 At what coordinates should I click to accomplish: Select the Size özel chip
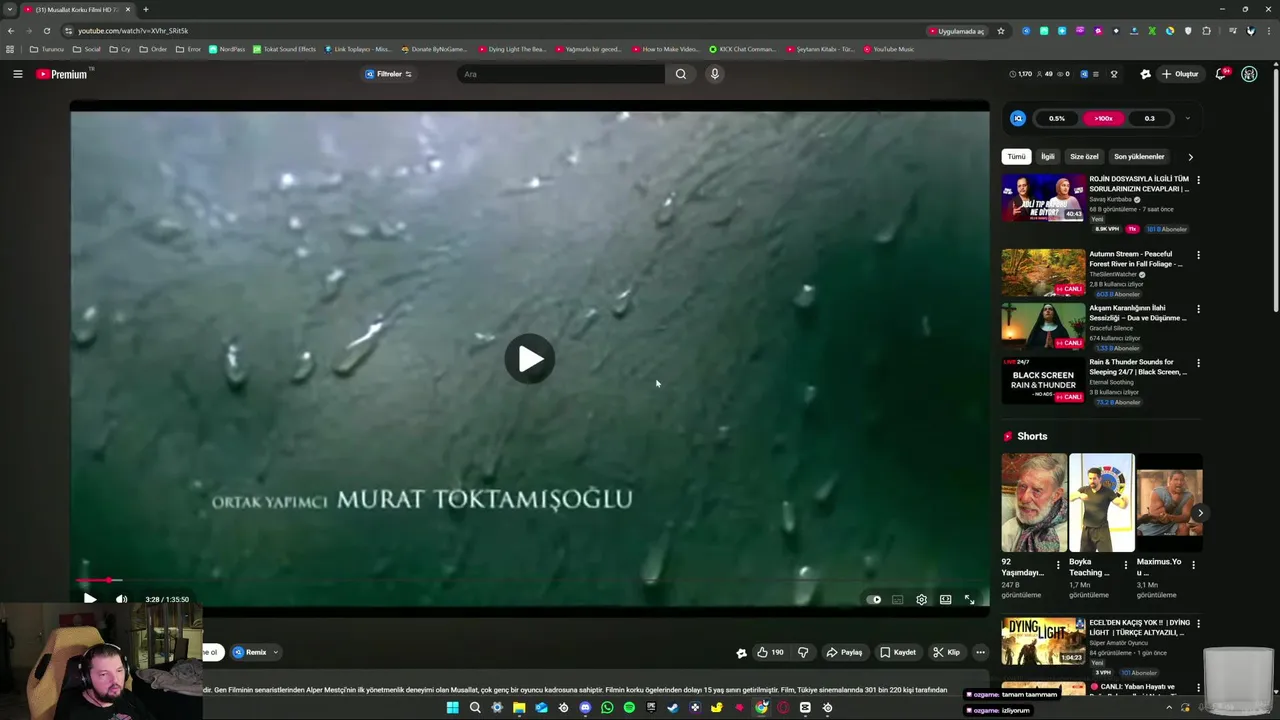tap(1084, 157)
